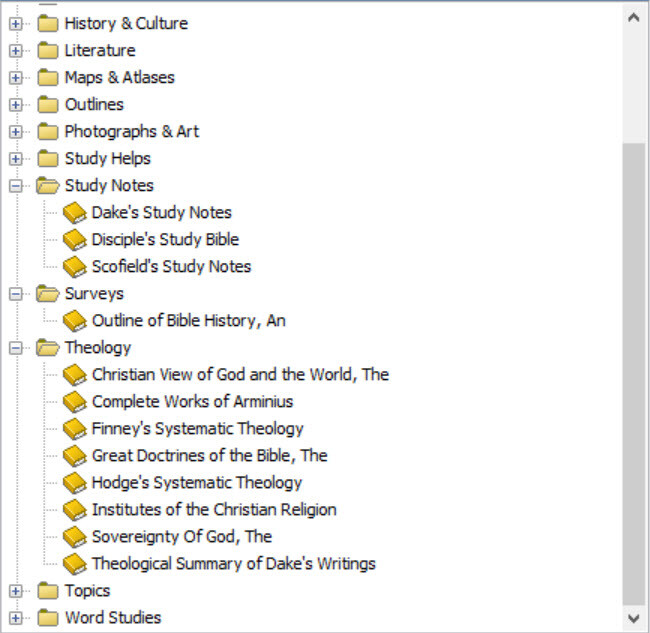Screen dimensions: 650x633
Task: Expand the Outlines folder node
Action: pyautogui.click(x=15, y=104)
